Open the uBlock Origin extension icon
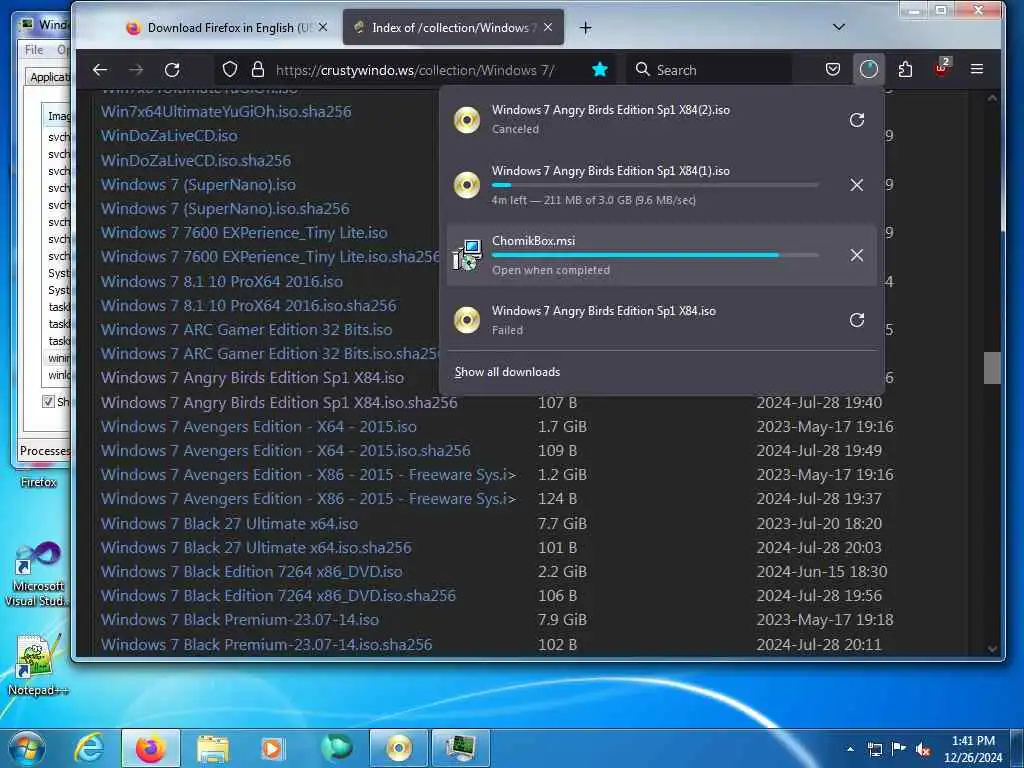The width and height of the screenshot is (1024, 768). (x=942, y=68)
